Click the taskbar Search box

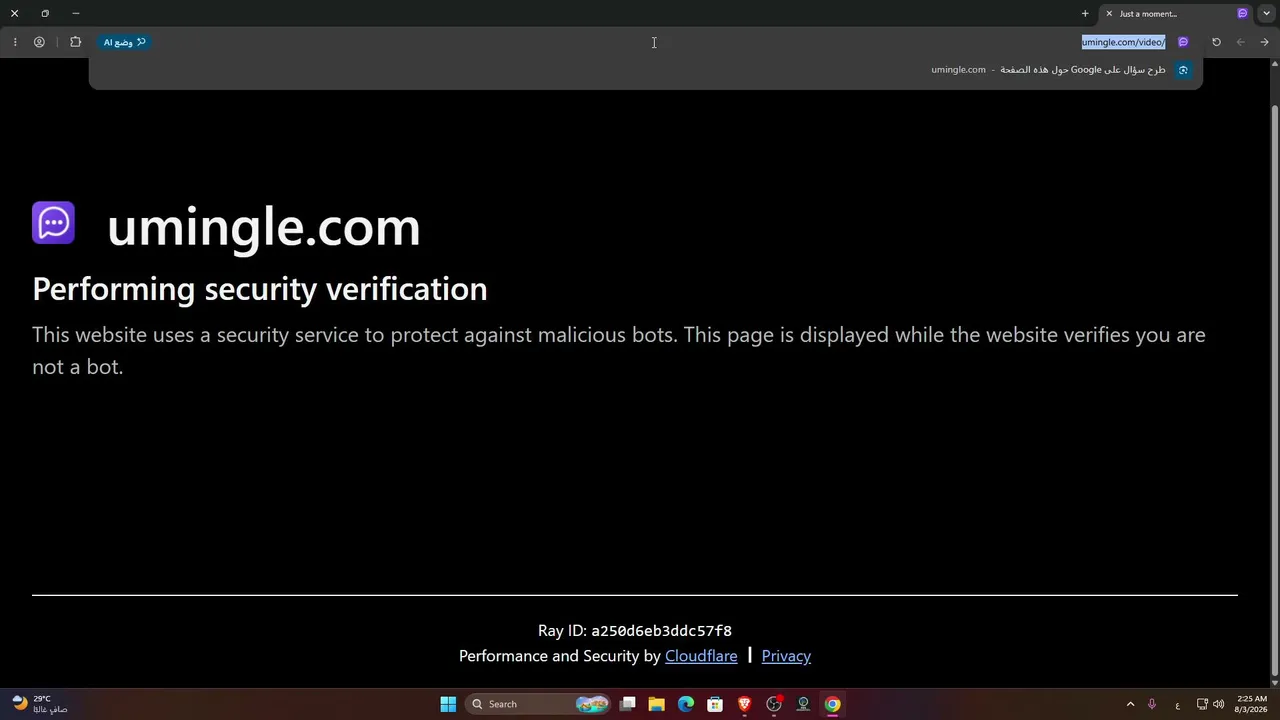click(x=539, y=704)
